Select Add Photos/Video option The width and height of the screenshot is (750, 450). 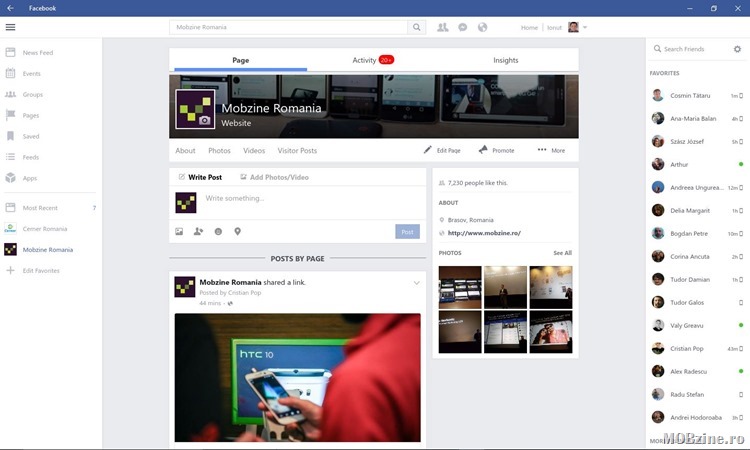click(274, 177)
